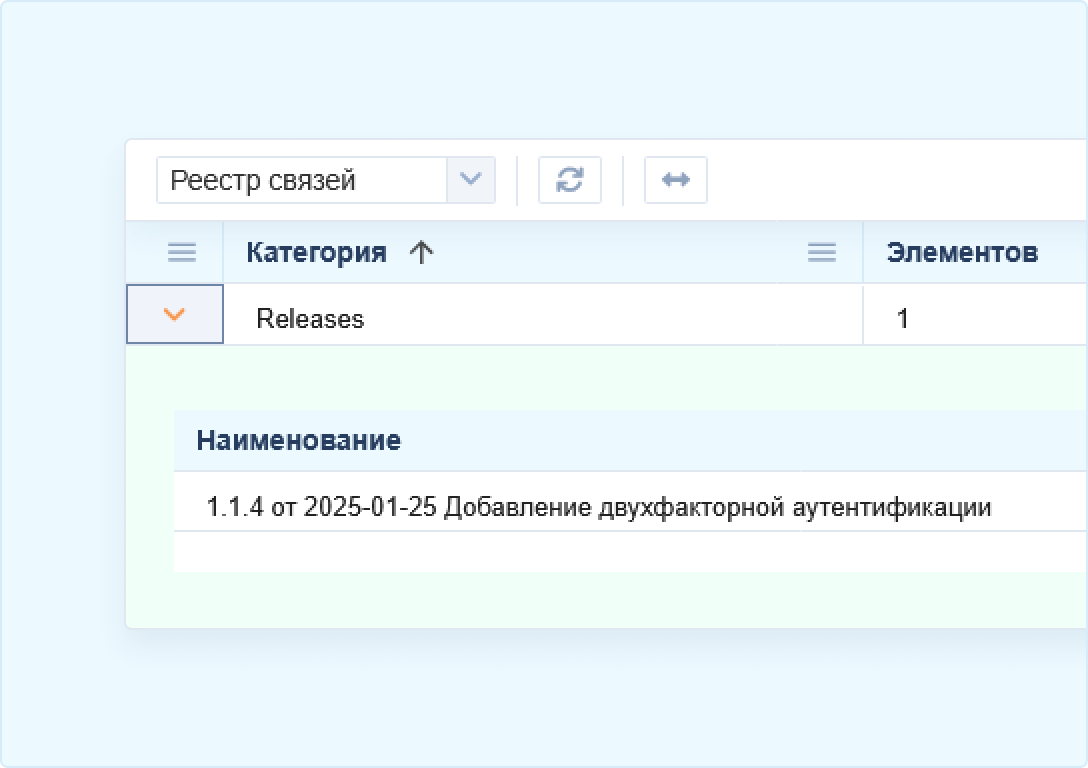
Task: Collapse the Releases row with the orange chevron
Action: point(174,315)
